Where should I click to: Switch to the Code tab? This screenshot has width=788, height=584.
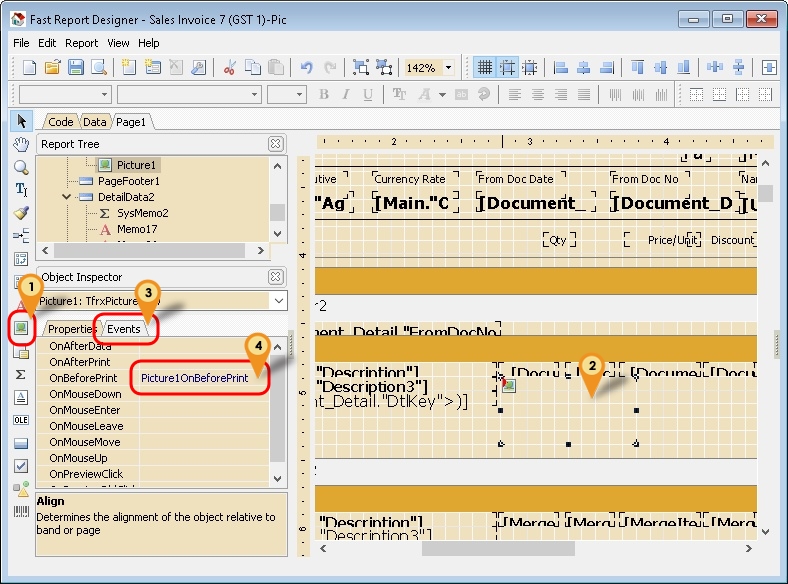point(61,122)
